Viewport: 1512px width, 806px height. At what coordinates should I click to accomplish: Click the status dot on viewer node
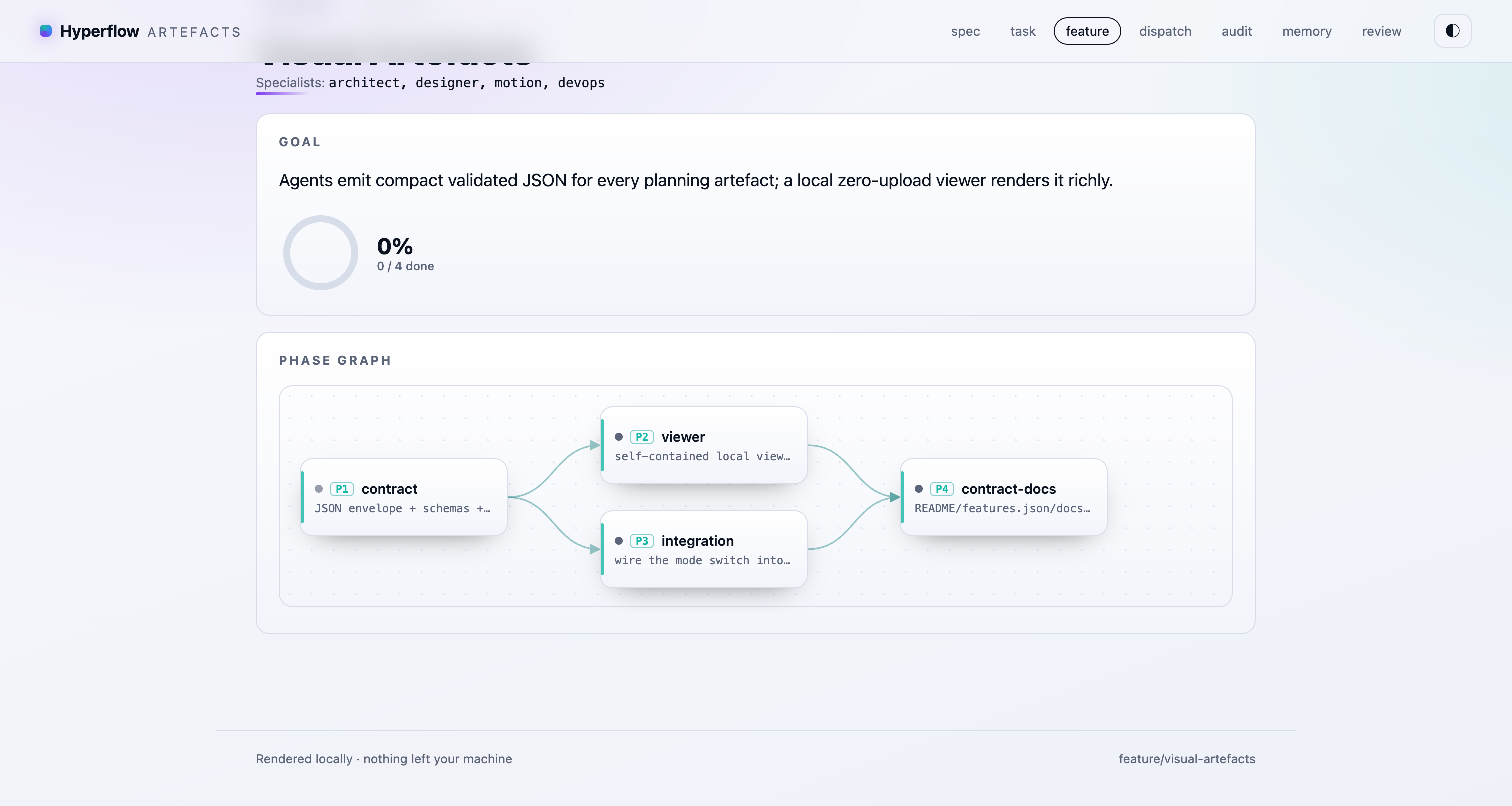[x=618, y=437]
